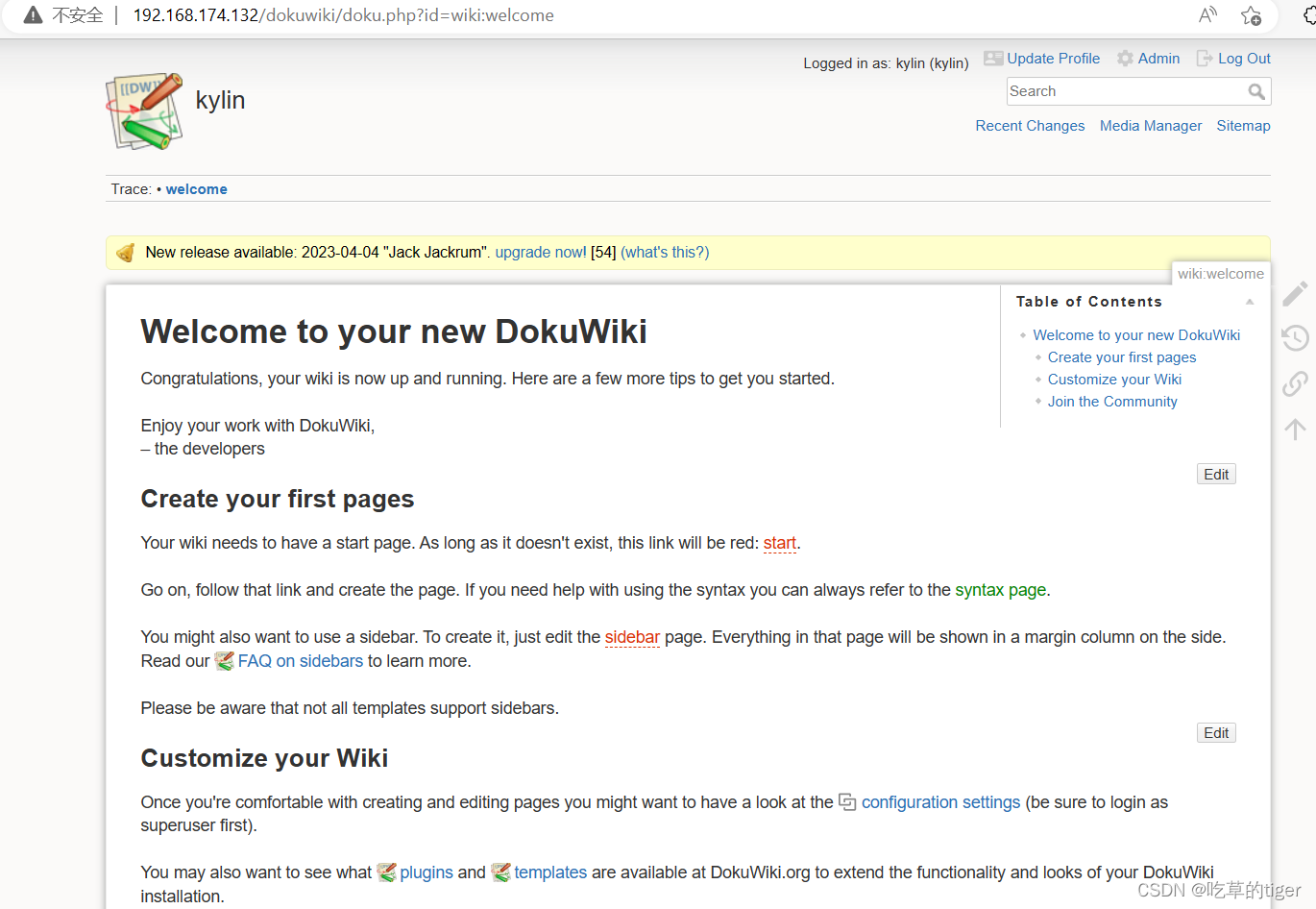Click the welcome trace breadcrumb
The width and height of the screenshot is (1316, 909).
[x=196, y=189]
